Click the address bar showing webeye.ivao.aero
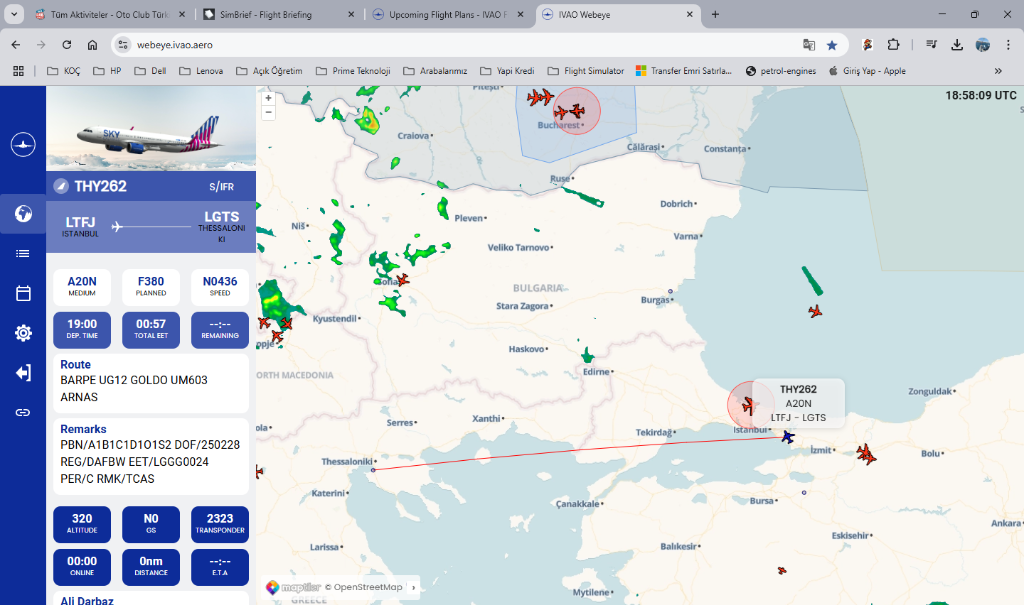The width and height of the screenshot is (1024, 605). tap(450, 45)
